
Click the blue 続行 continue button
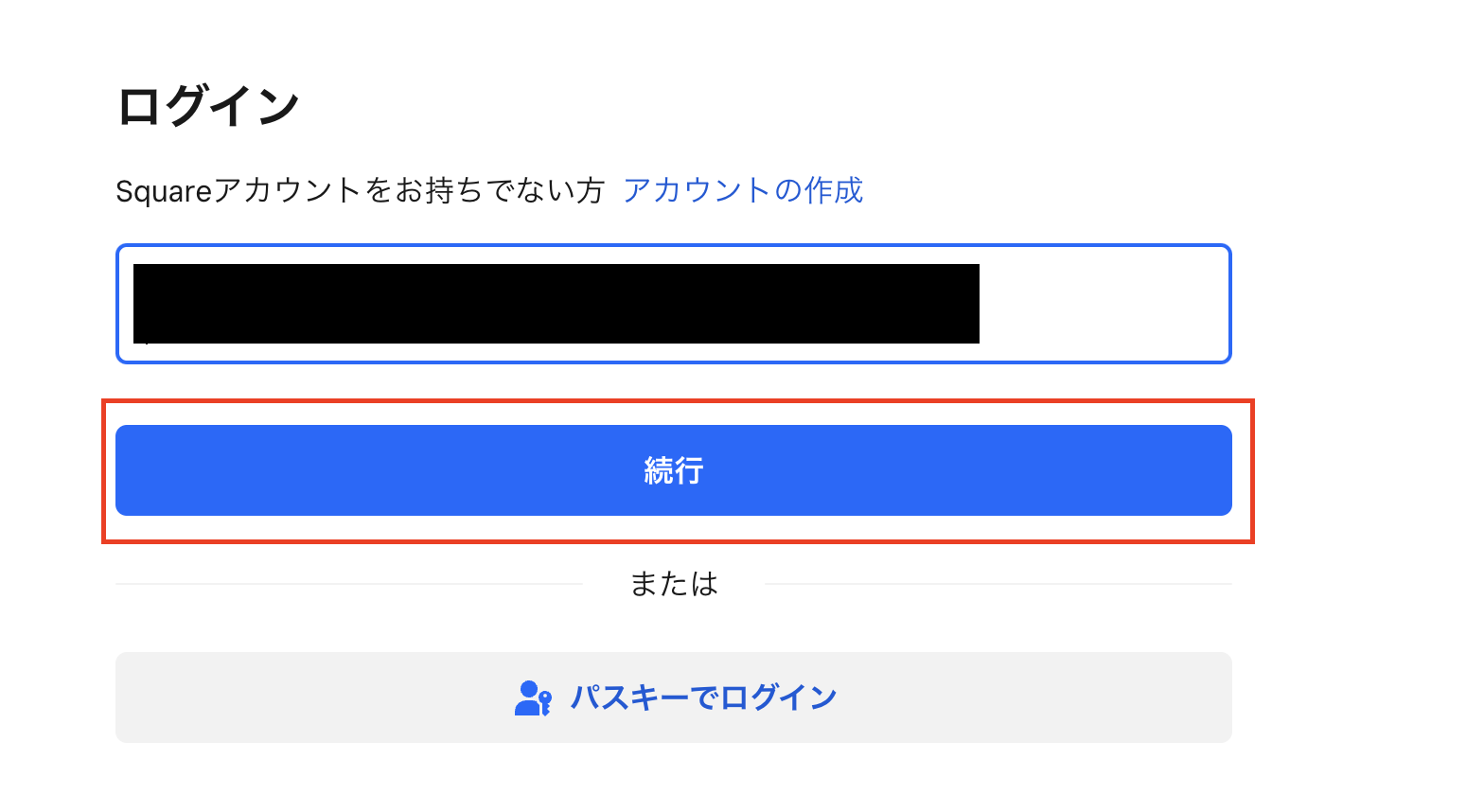(673, 470)
